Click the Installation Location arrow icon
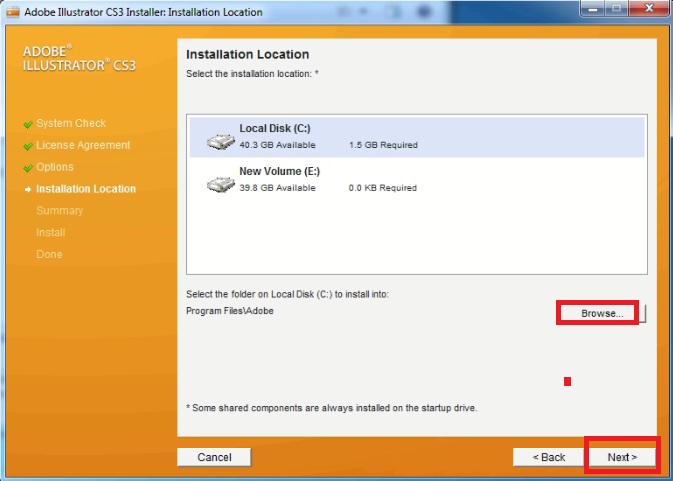The width and height of the screenshot is (673, 481). tap(28, 189)
